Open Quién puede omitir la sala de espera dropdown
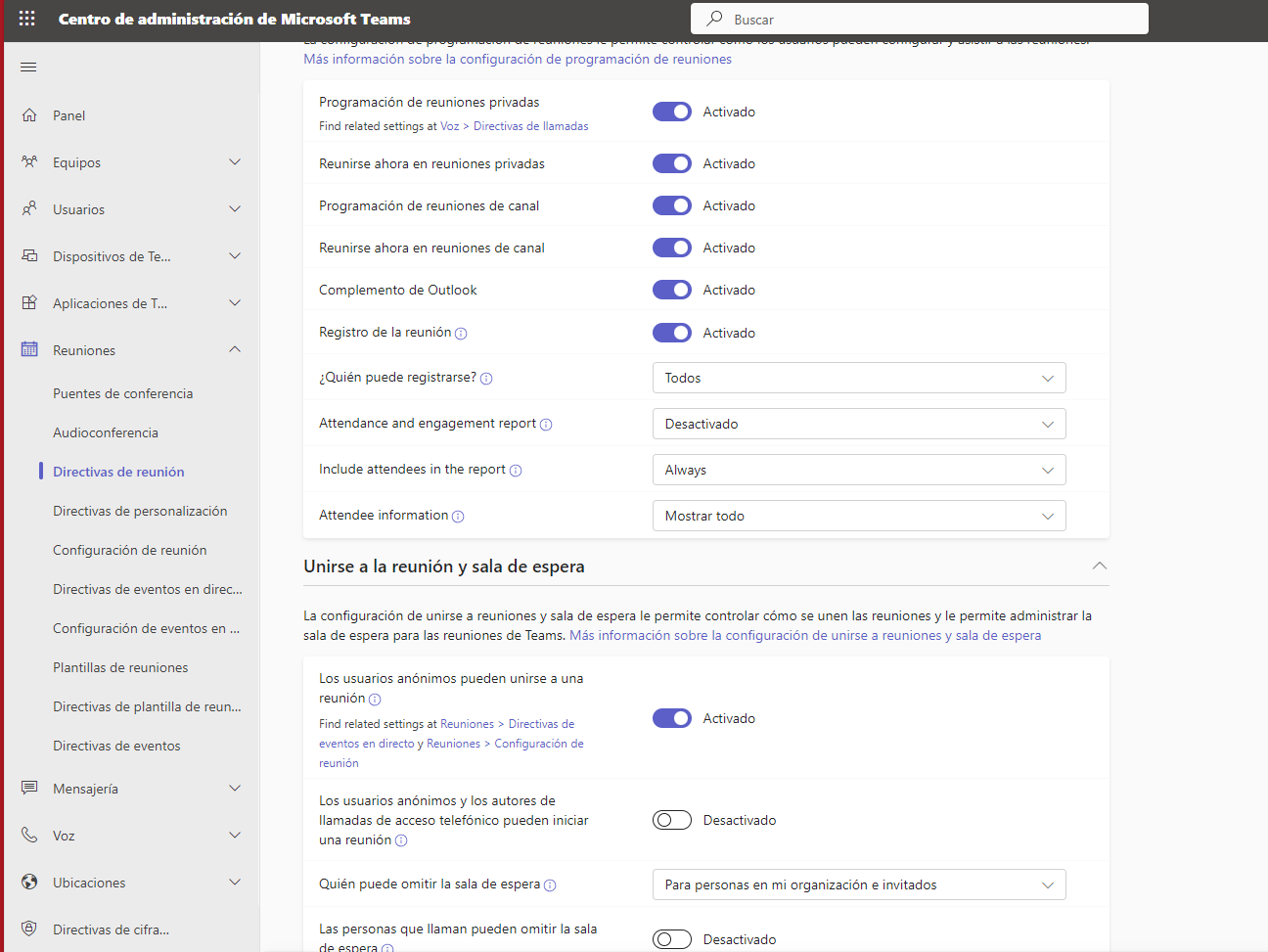This screenshot has height=952, width=1268. coord(859,884)
